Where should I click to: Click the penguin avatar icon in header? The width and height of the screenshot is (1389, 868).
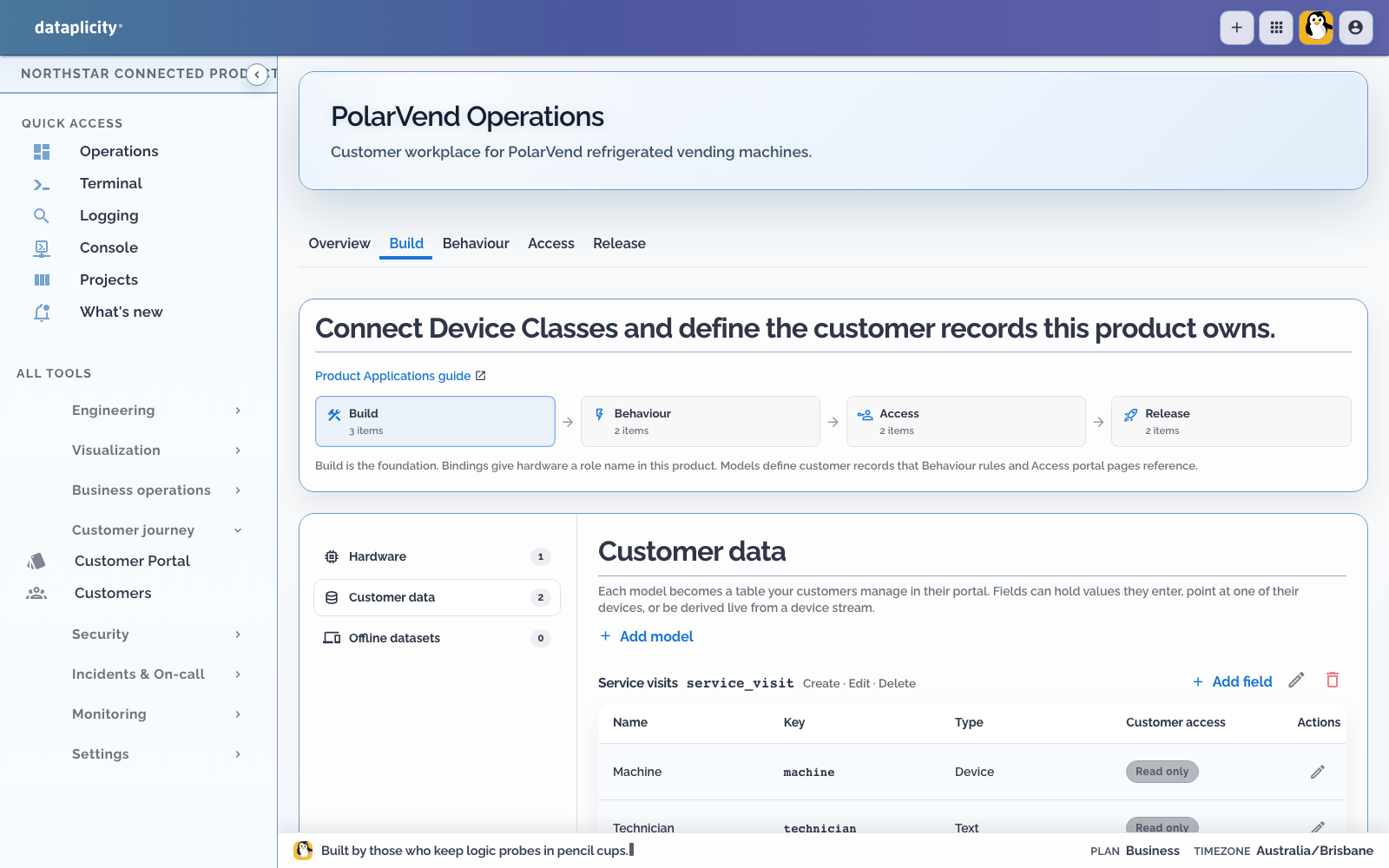coord(1316,28)
